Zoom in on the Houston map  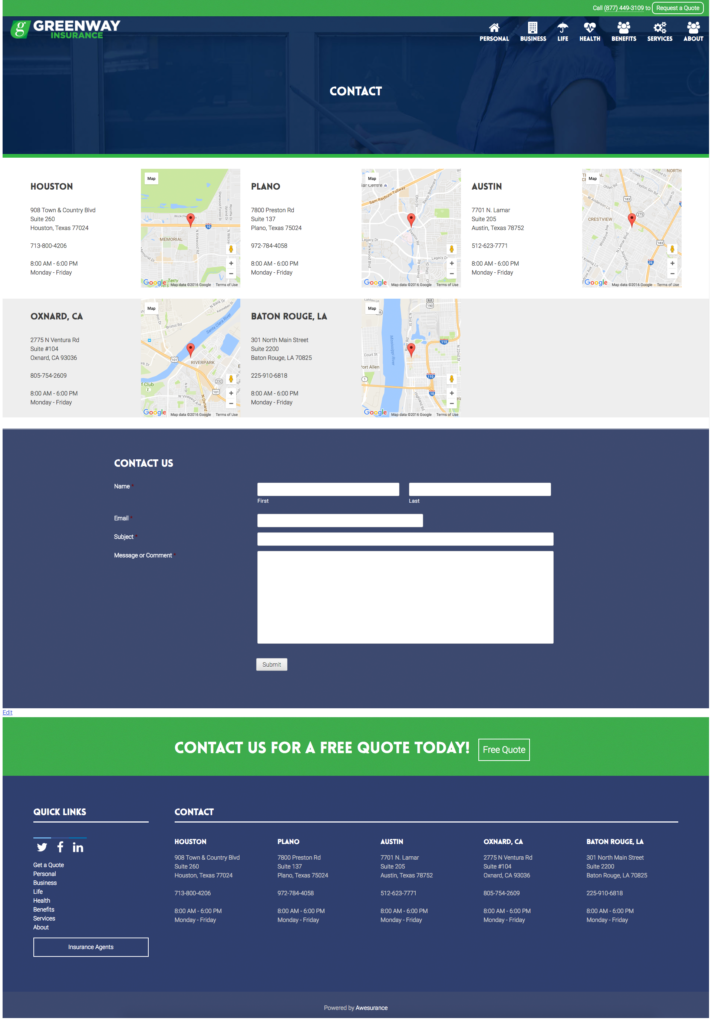tap(231, 263)
